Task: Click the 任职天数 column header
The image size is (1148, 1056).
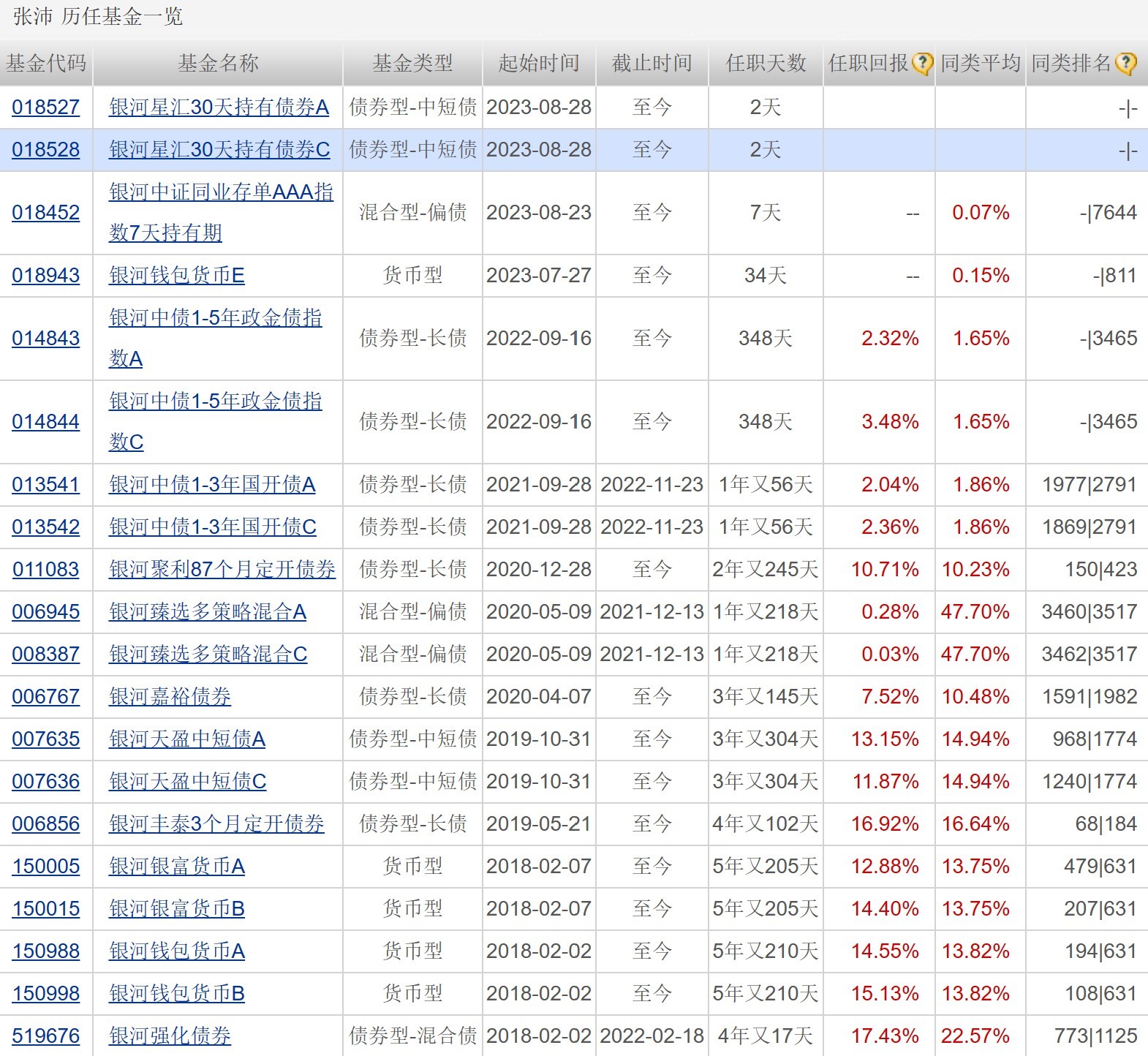Action: click(766, 64)
